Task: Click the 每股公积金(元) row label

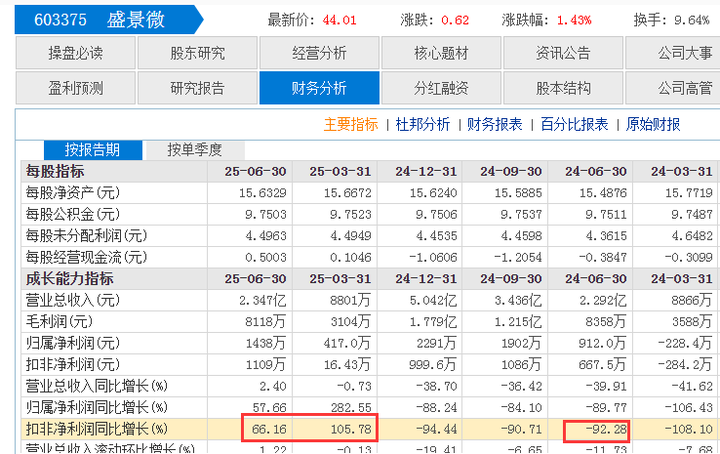Action: pos(73,214)
